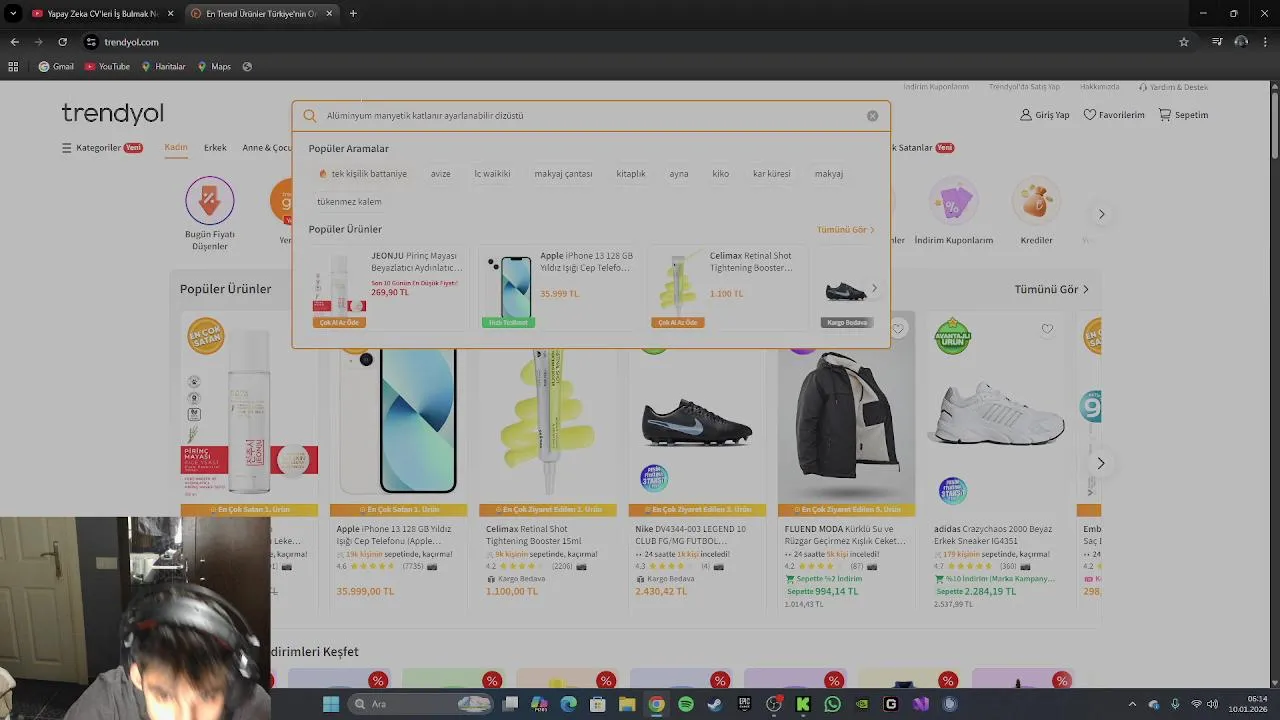Open the Çok Satanlar tab
This screenshot has height=720, width=1280.
tap(923, 148)
